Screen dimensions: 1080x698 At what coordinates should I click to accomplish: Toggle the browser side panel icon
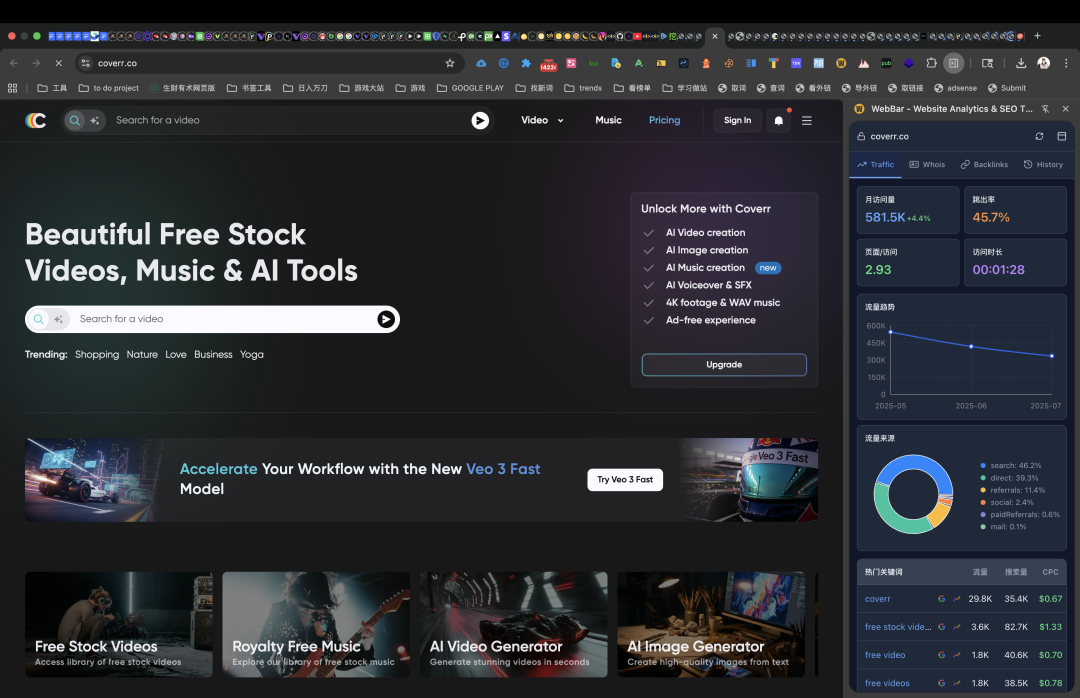tap(953, 63)
